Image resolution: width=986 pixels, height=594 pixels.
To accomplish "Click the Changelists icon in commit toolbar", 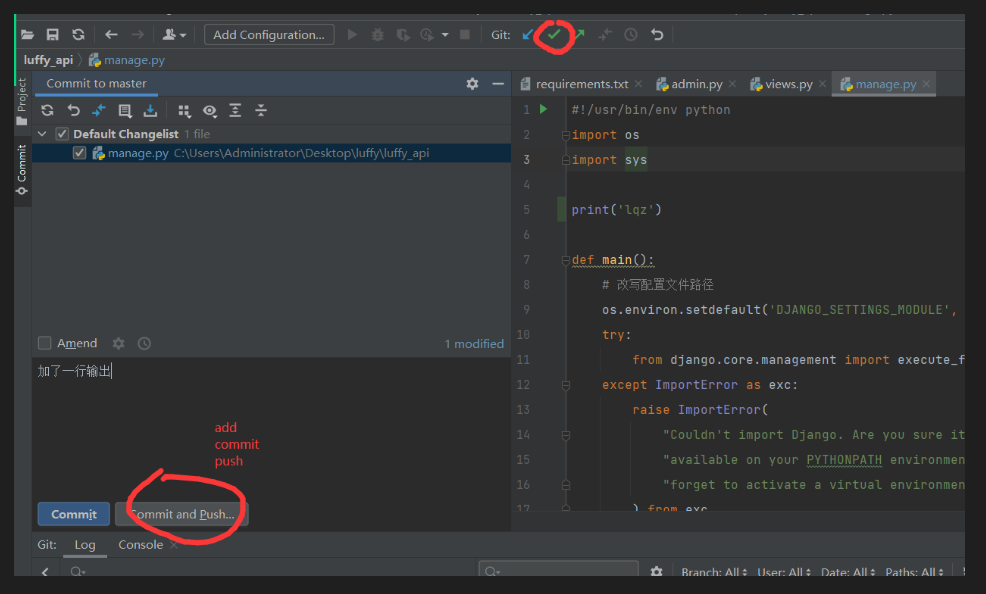I will point(125,111).
